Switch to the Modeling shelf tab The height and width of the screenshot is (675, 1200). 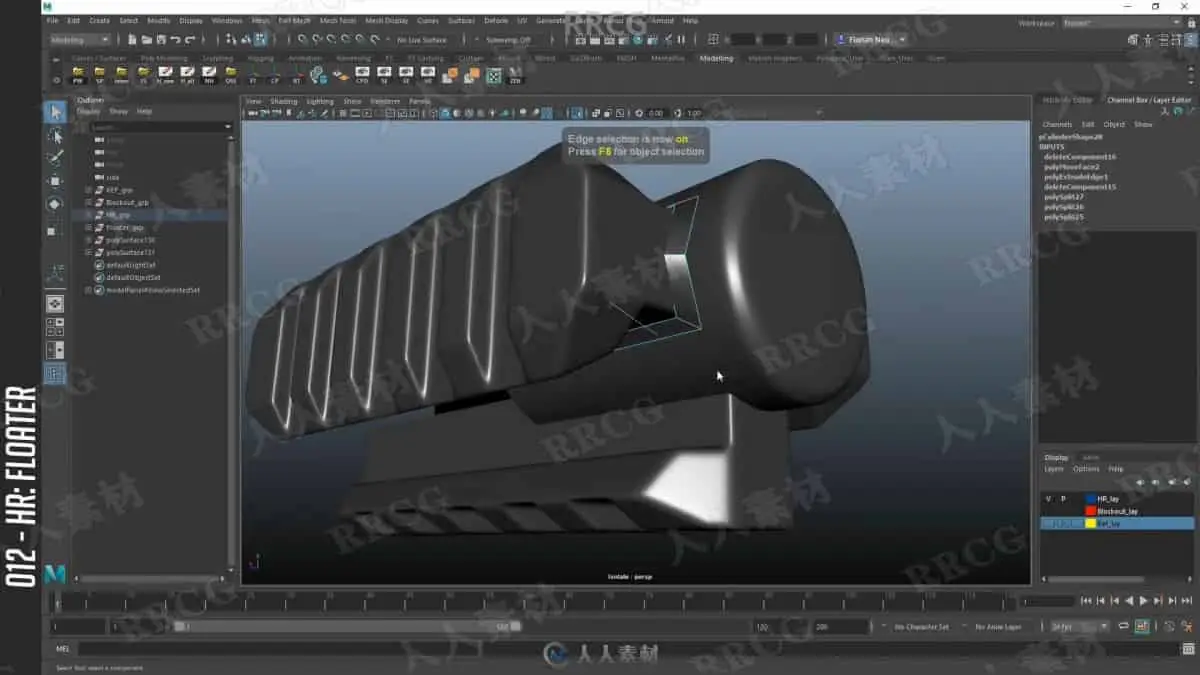(x=716, y=58)
